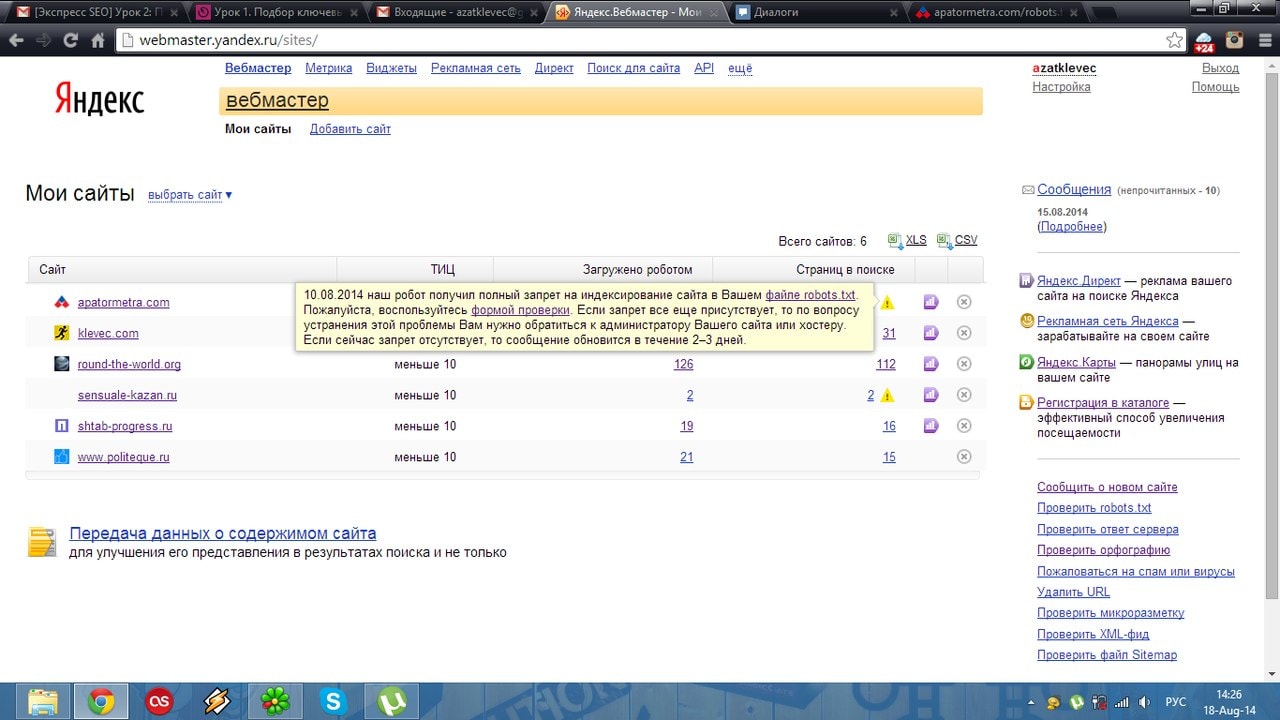Screen dimensions: 1280x720
Task: Remove apatormetra.com with its X icon
Action: pyautogui.click(x=964, y=302)
